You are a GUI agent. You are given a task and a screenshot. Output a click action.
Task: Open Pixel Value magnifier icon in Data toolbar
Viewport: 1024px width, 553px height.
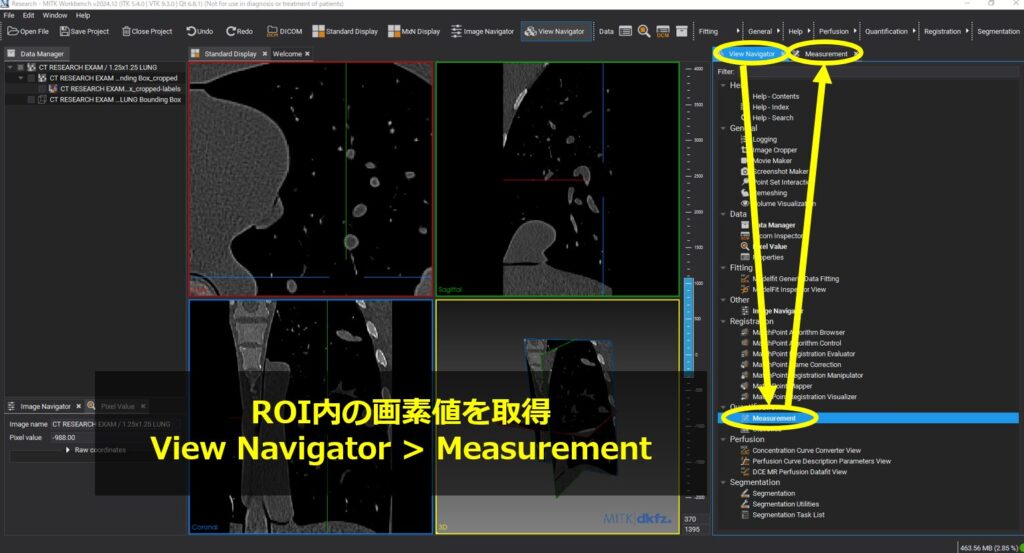(644, 31)
